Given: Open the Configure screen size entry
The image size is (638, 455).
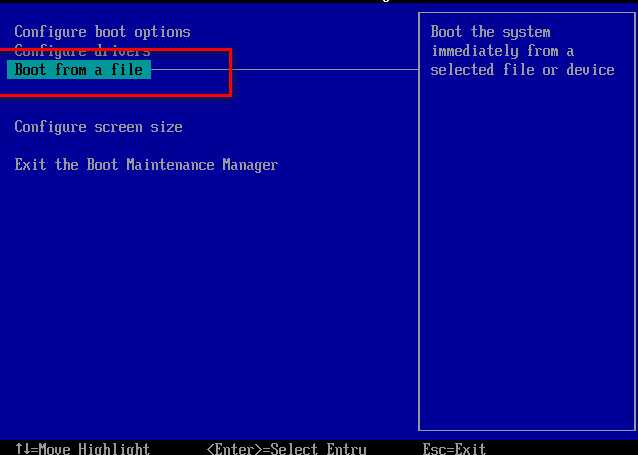Looking at the screenshot, I should [x=98, y=127].
